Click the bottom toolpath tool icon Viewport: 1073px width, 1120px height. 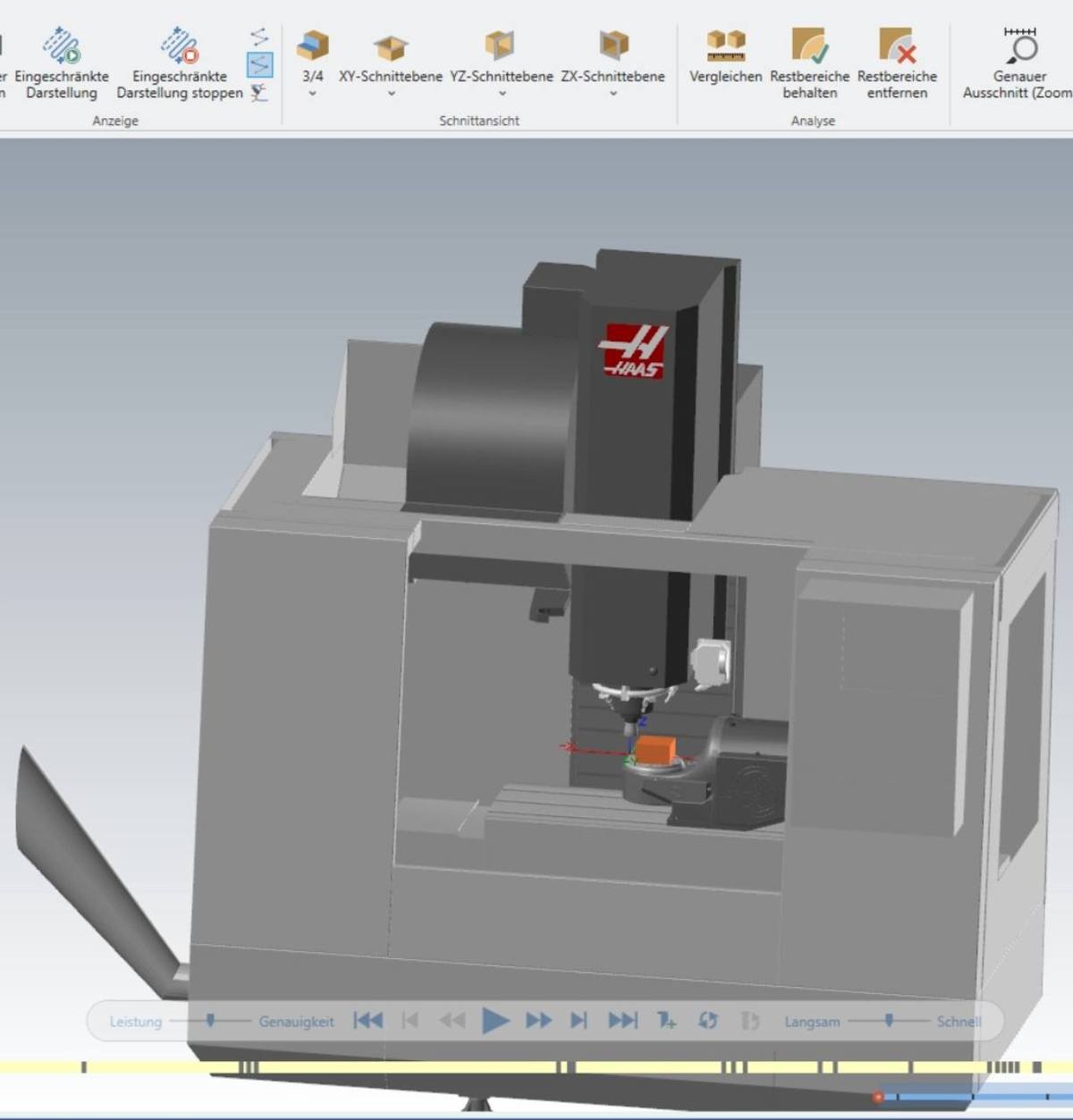(259, 92)
